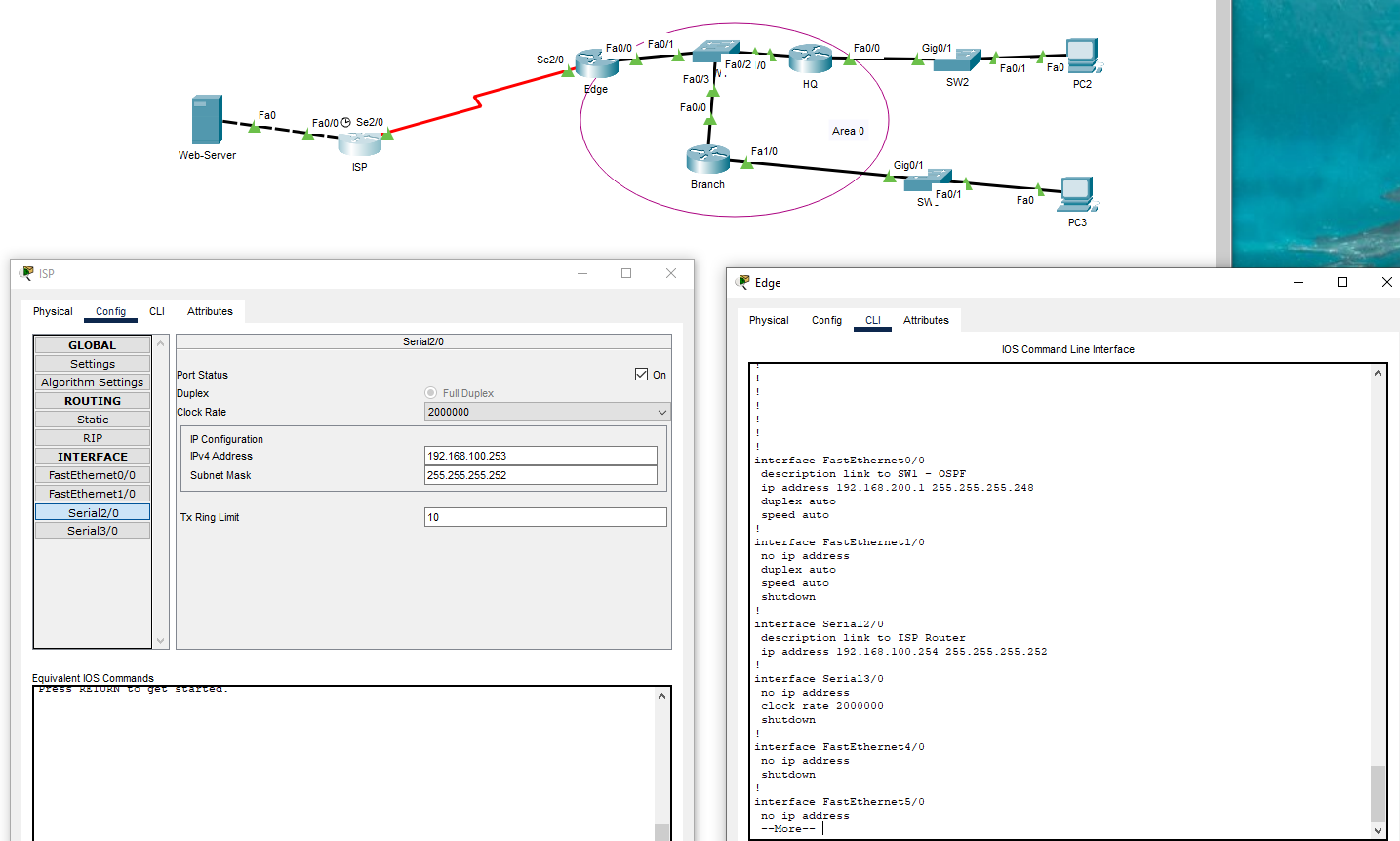Click scroll-down arrow in Edge CLI

(x=1378, y=830)
